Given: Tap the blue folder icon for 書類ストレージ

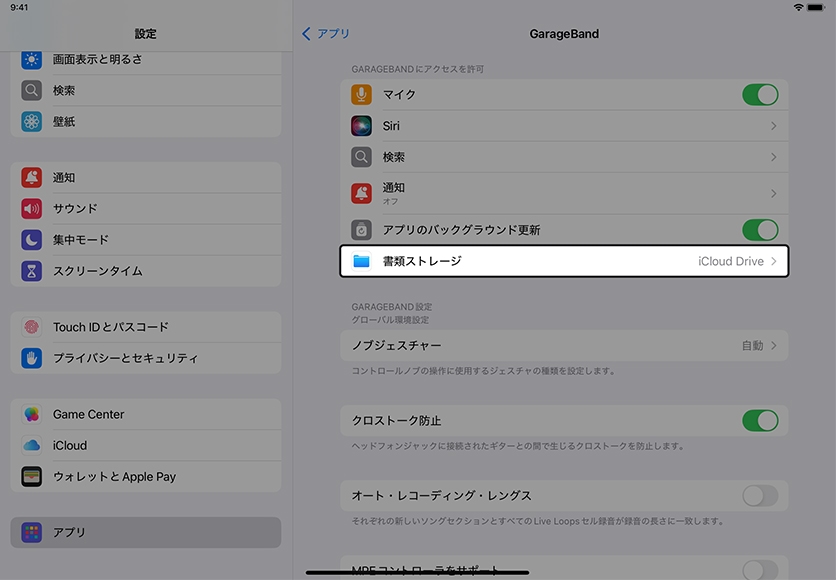Looking at the screenshot, I should 361,262.
